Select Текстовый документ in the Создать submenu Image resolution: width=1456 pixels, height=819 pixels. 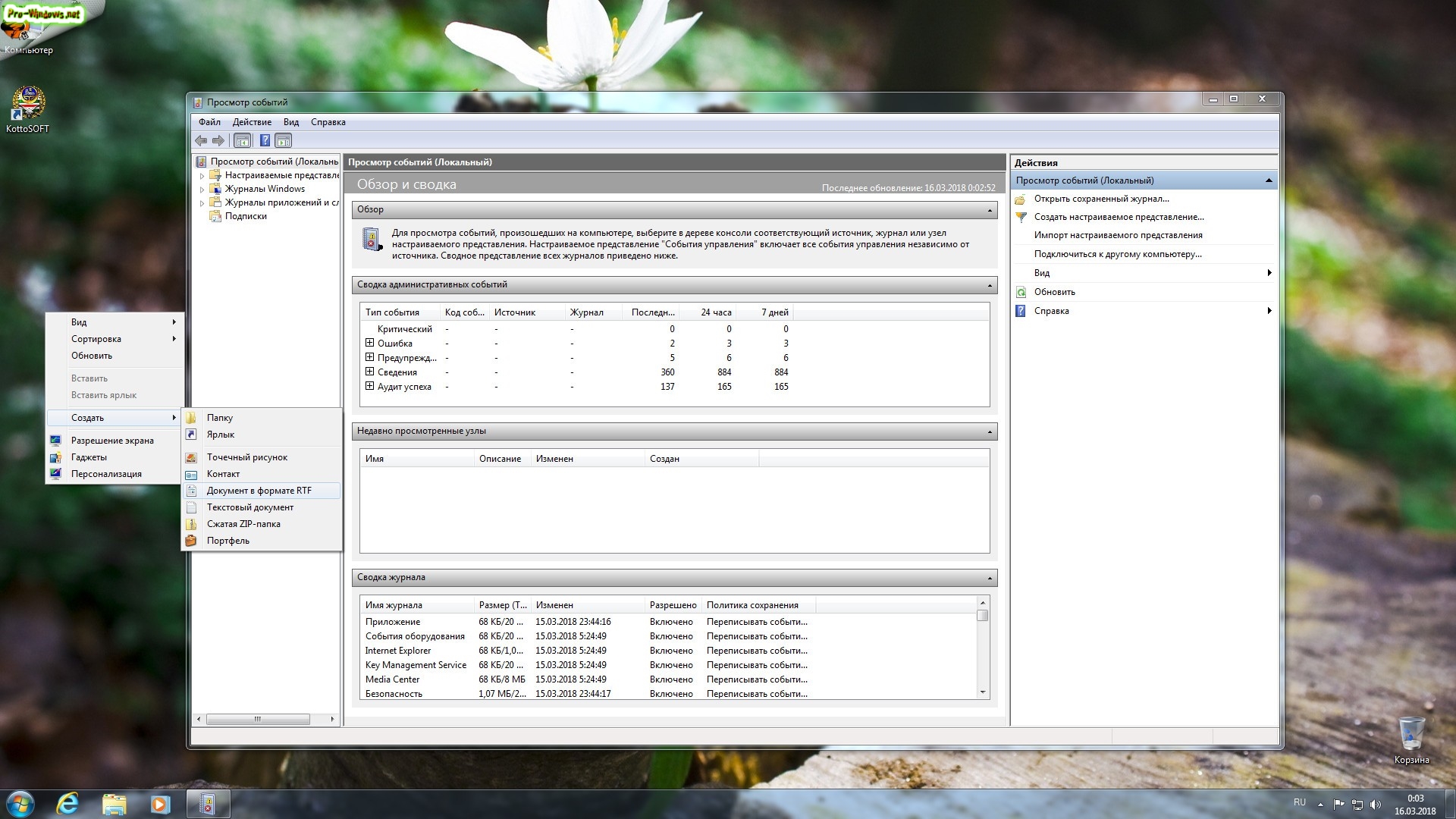[x=249, y=507]
